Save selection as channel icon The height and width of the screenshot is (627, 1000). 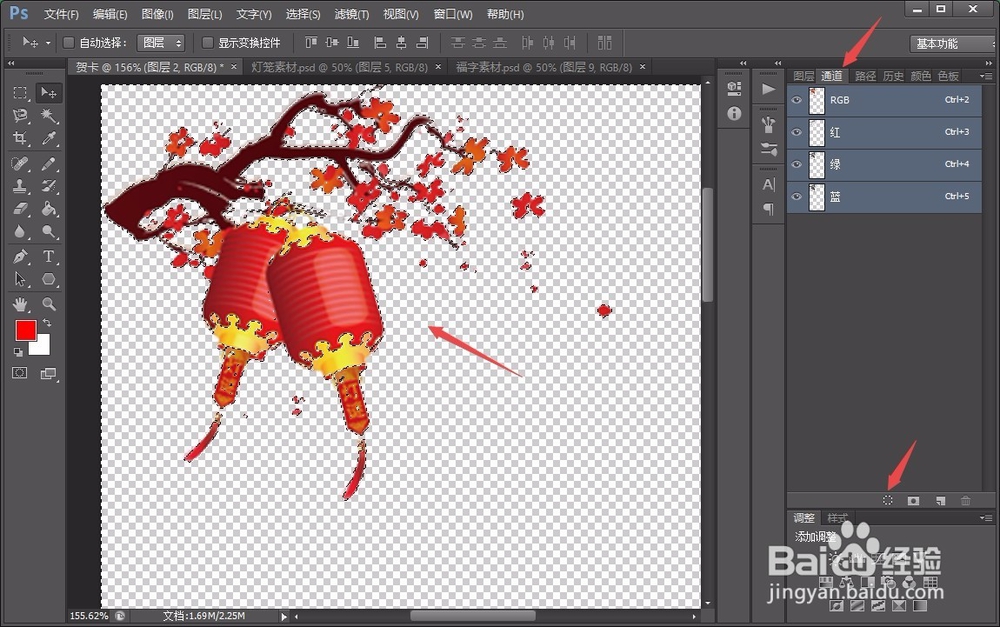pos(913,500)
